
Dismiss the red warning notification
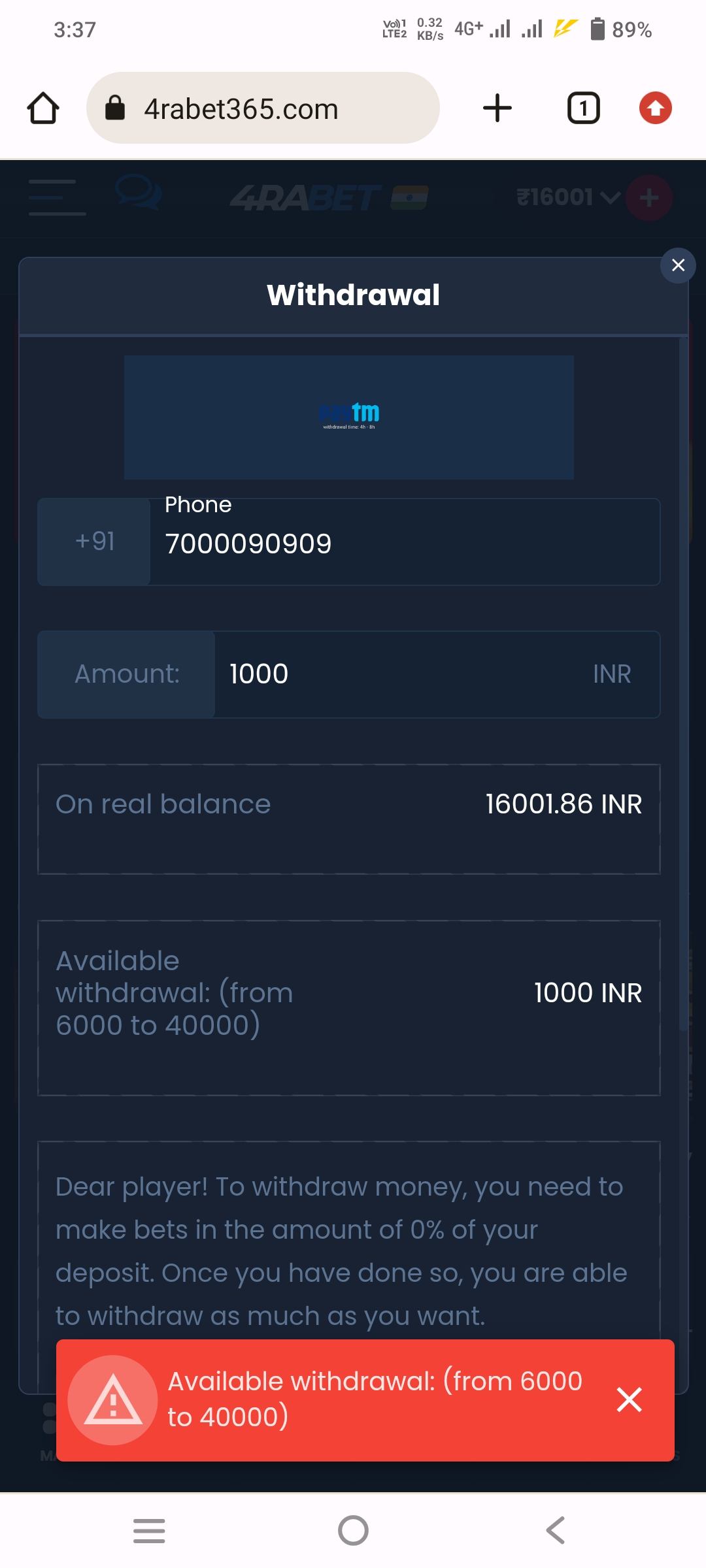pyautogui.click(x=629, y=1399)
